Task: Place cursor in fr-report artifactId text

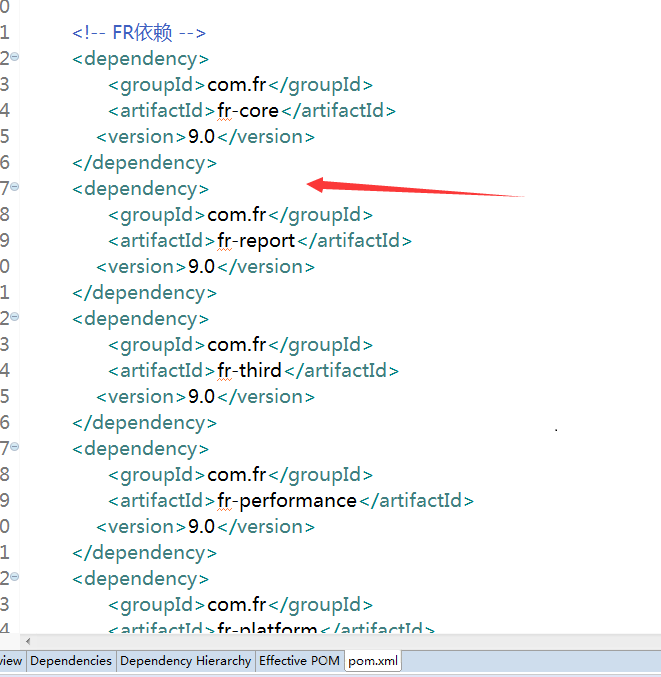Action: point(256,241)
